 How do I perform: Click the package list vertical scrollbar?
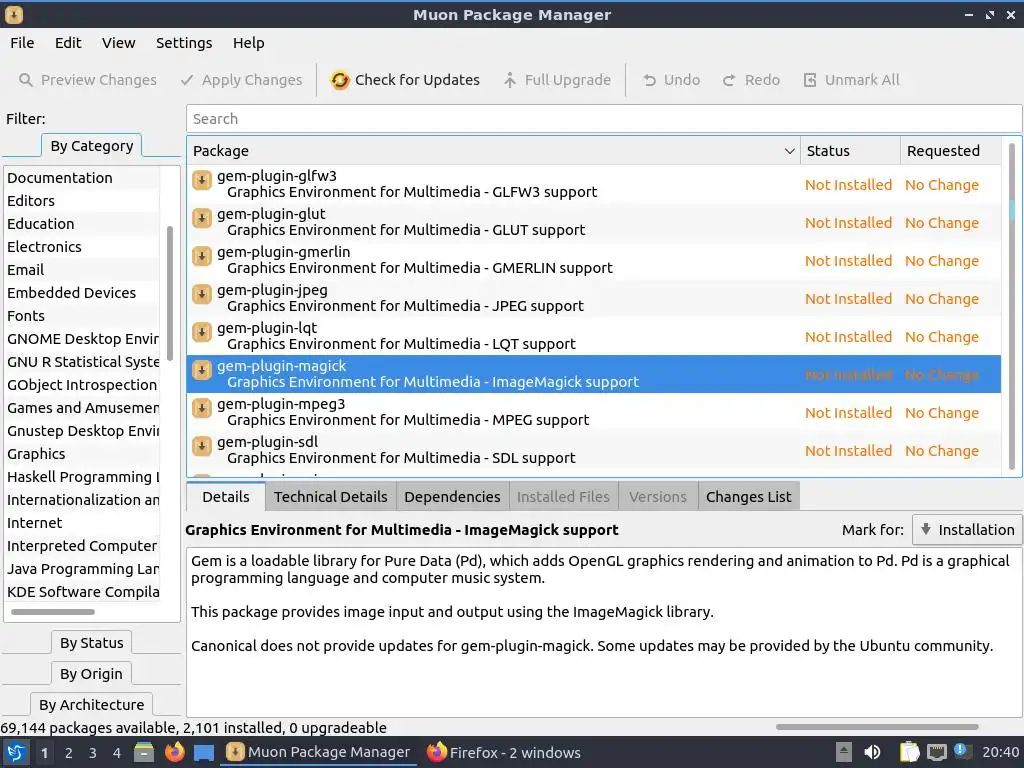point(1012,306)
